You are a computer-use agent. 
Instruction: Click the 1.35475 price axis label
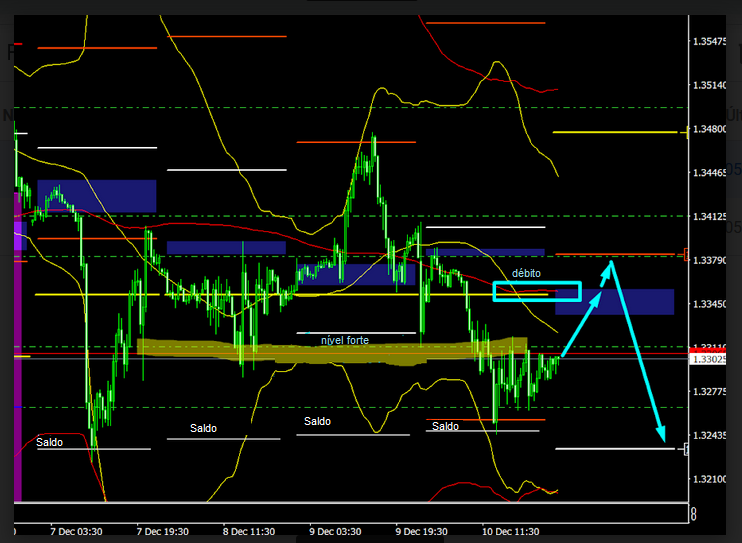(x=711, y=41)
